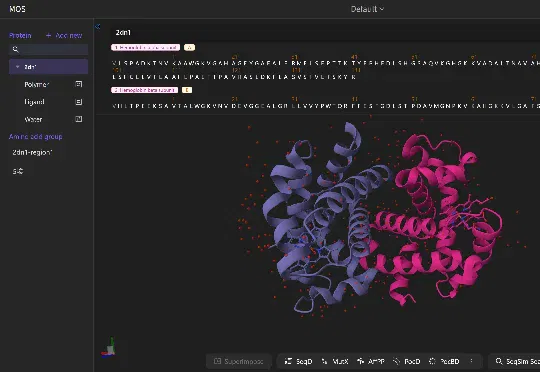
Task: Click the MutX tool icon
Action: (x=324, y=361)
